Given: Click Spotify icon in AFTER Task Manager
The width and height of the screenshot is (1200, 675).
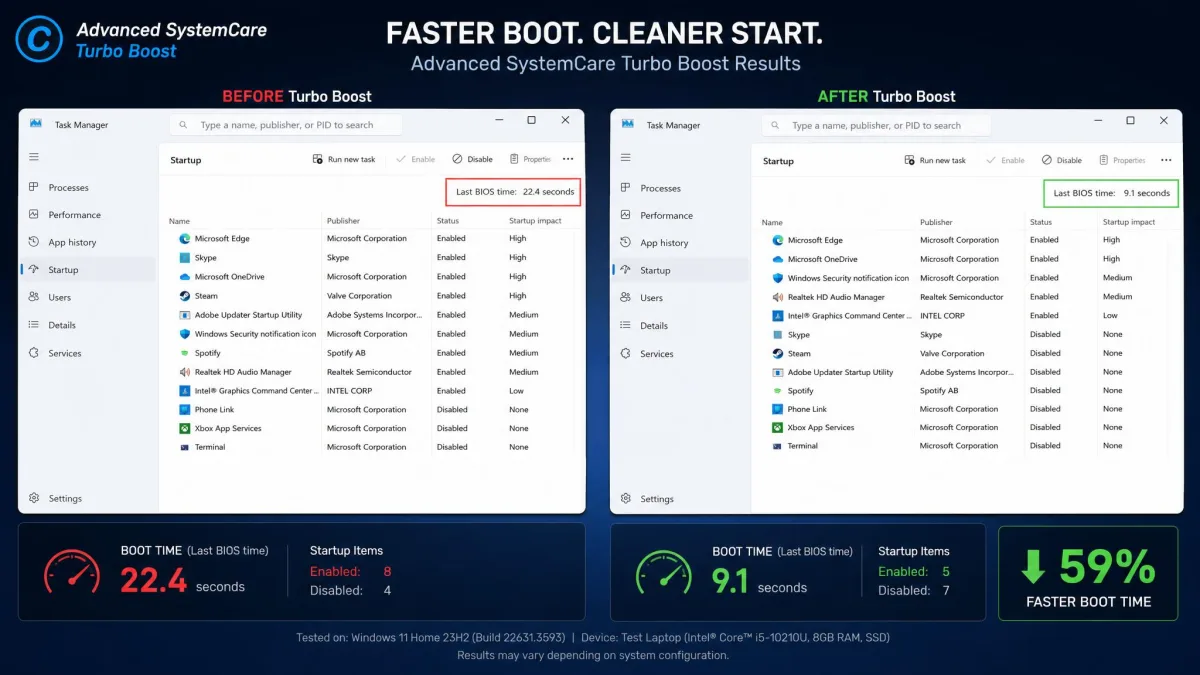Looking at the screenshot, I should [778, 391].
